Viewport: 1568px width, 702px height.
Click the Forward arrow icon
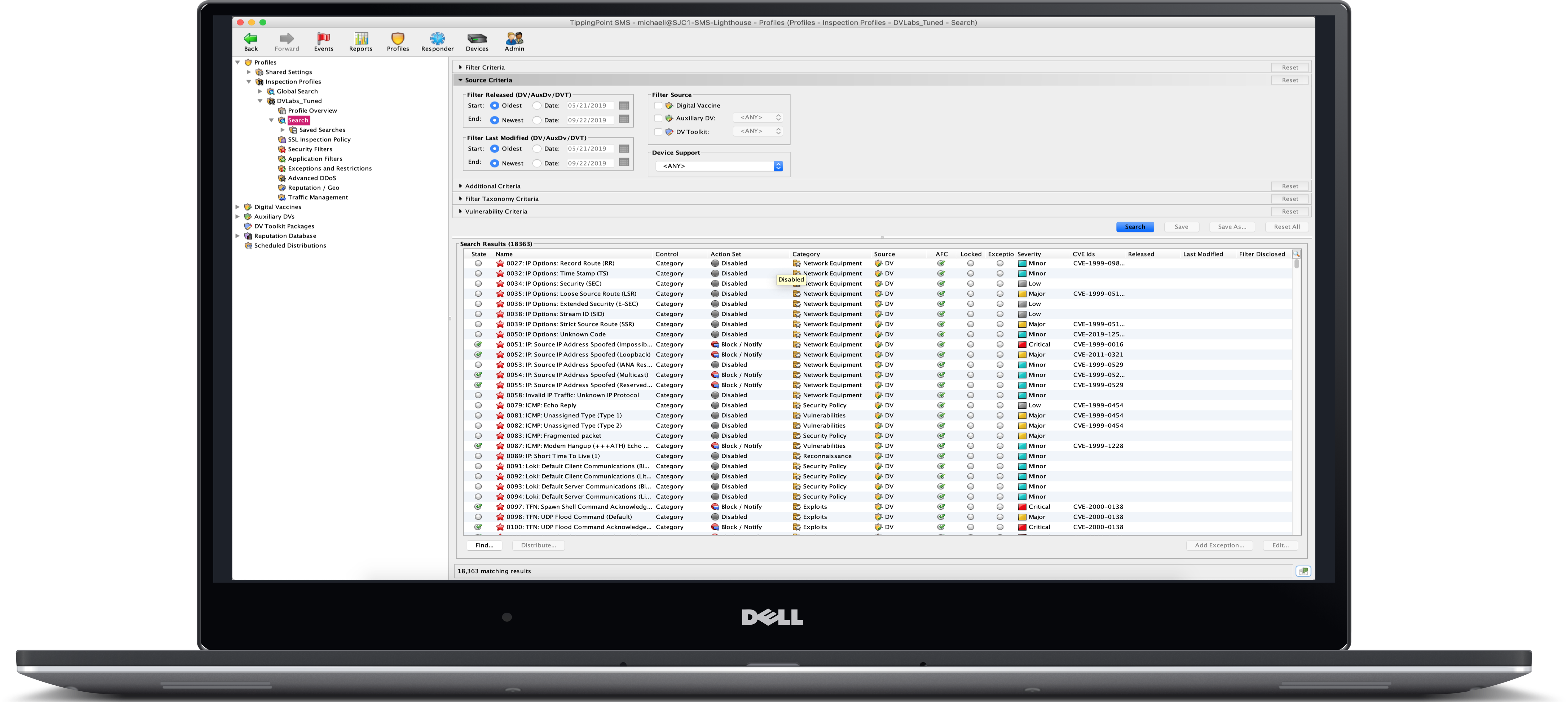coord(287,38)
